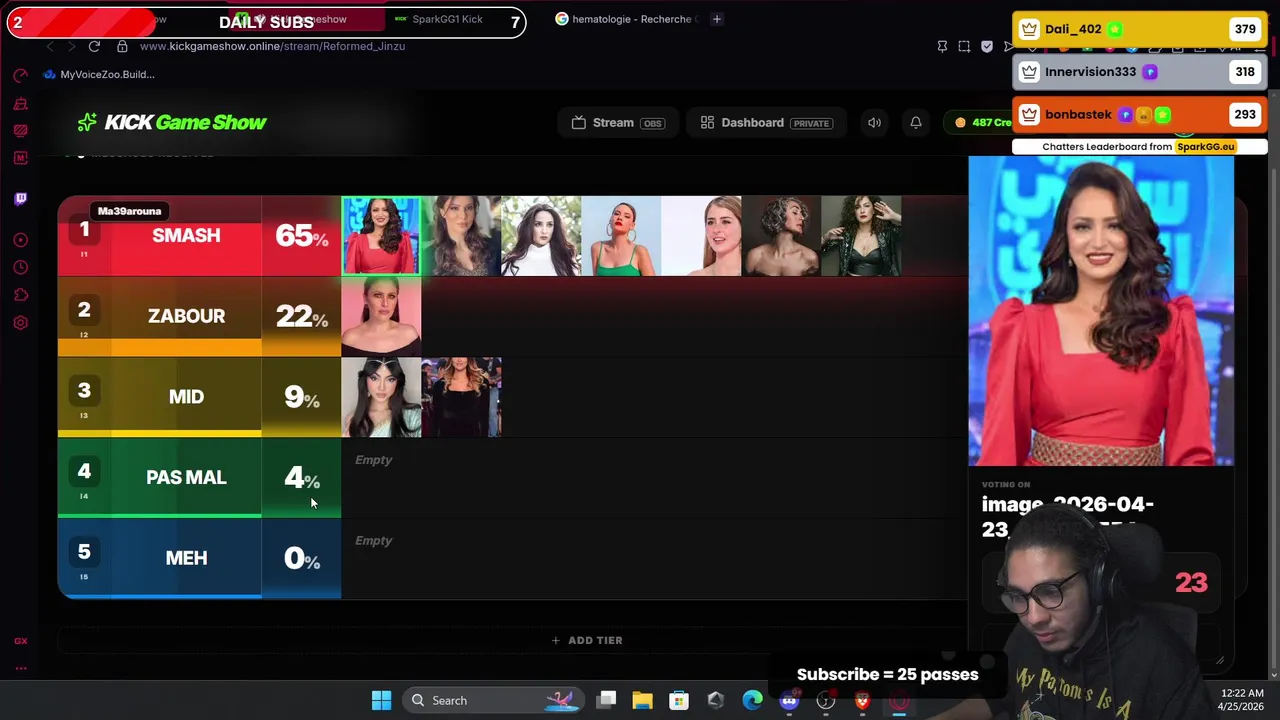Open the sidebar extensions puzzle icon
This screenshot has height=720, width=1280.
(x=21, y=295)
